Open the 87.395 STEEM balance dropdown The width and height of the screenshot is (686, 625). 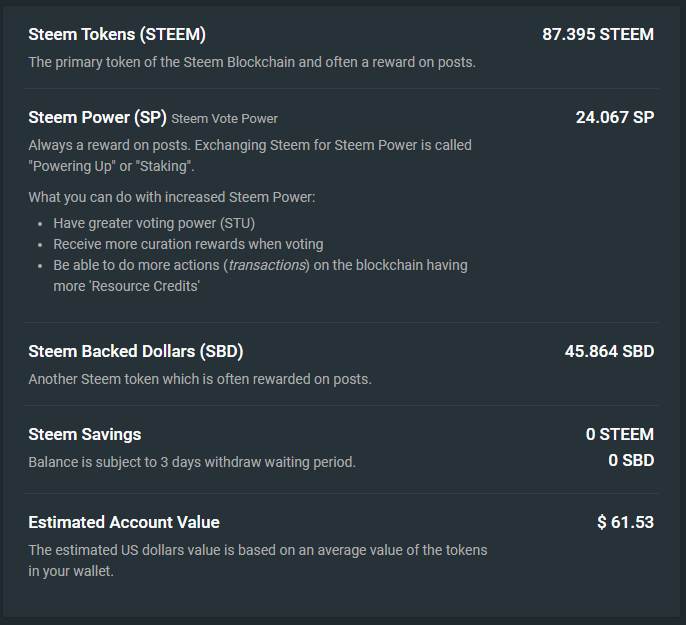[x=597, y=35]
